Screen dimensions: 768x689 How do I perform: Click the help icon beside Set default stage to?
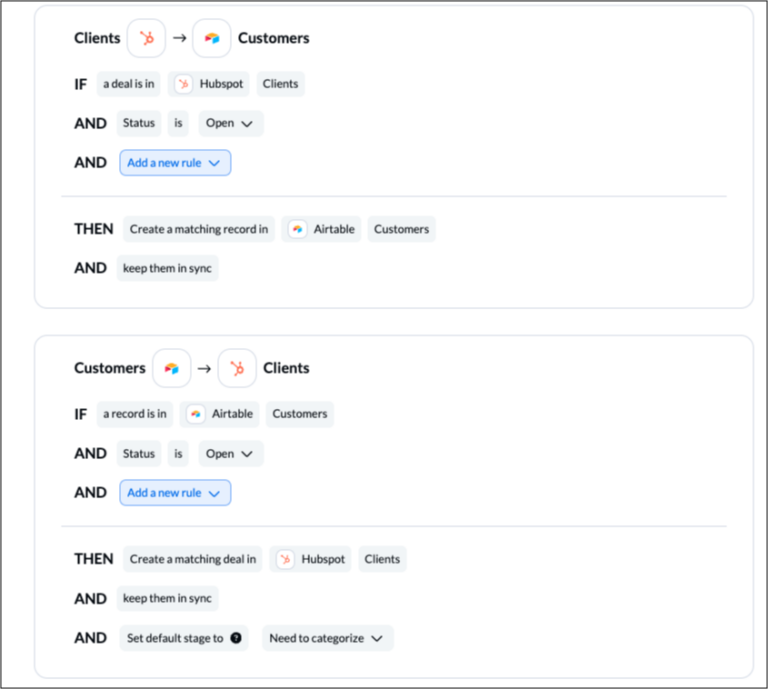pos(236,638)
